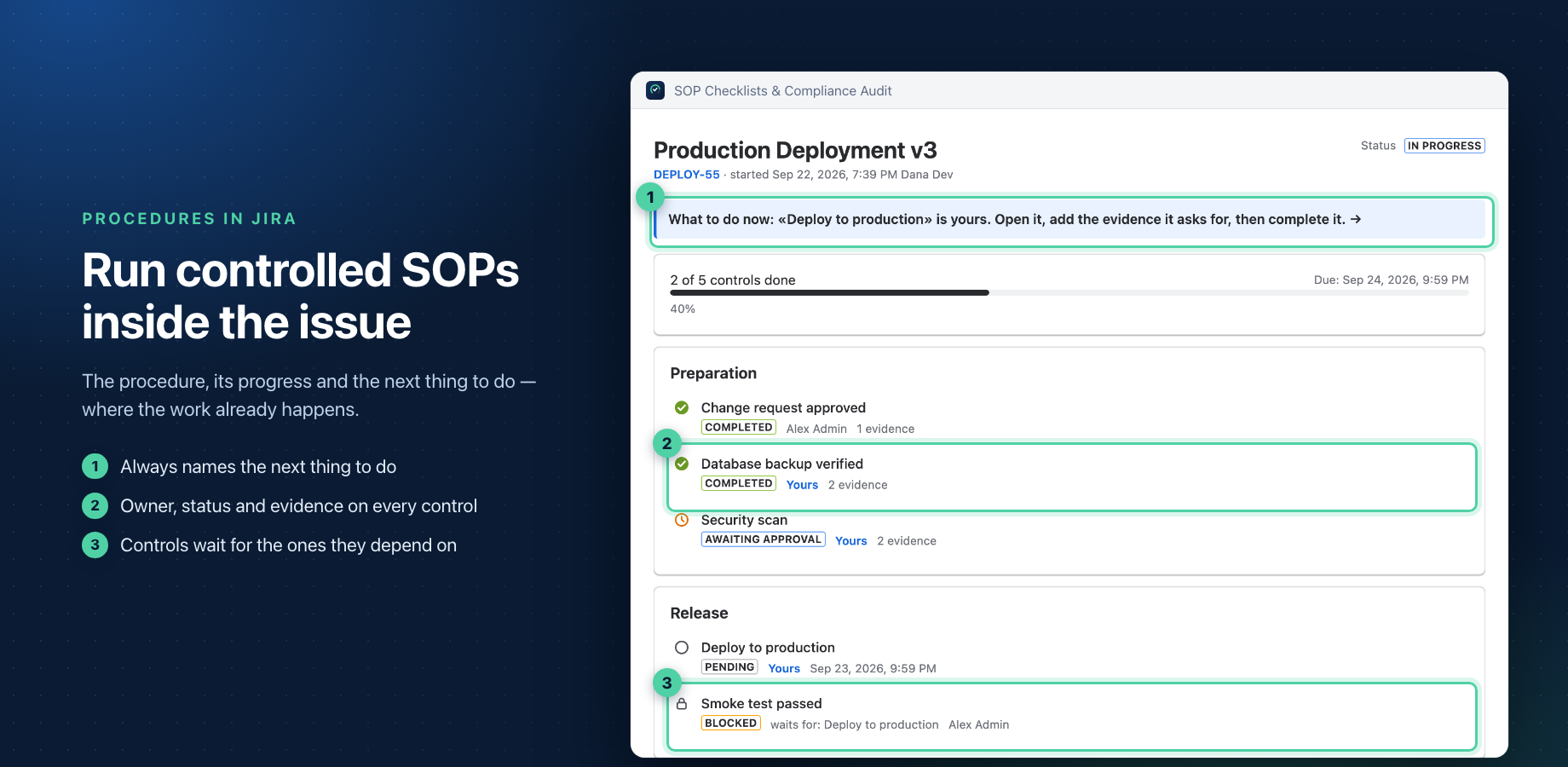Click the PENDING badge
The width and height of the screenshot is (1568, 767).
pos(729,667)
